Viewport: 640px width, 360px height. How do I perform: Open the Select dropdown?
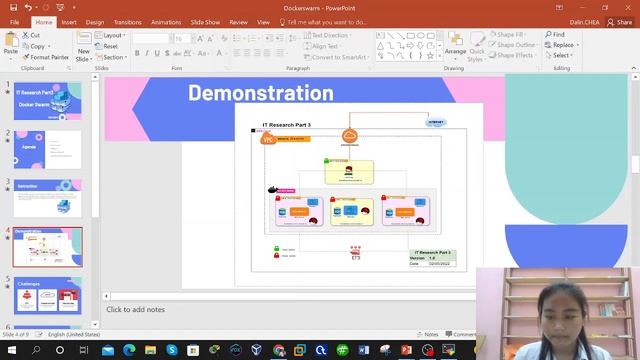tap(559, 55)
